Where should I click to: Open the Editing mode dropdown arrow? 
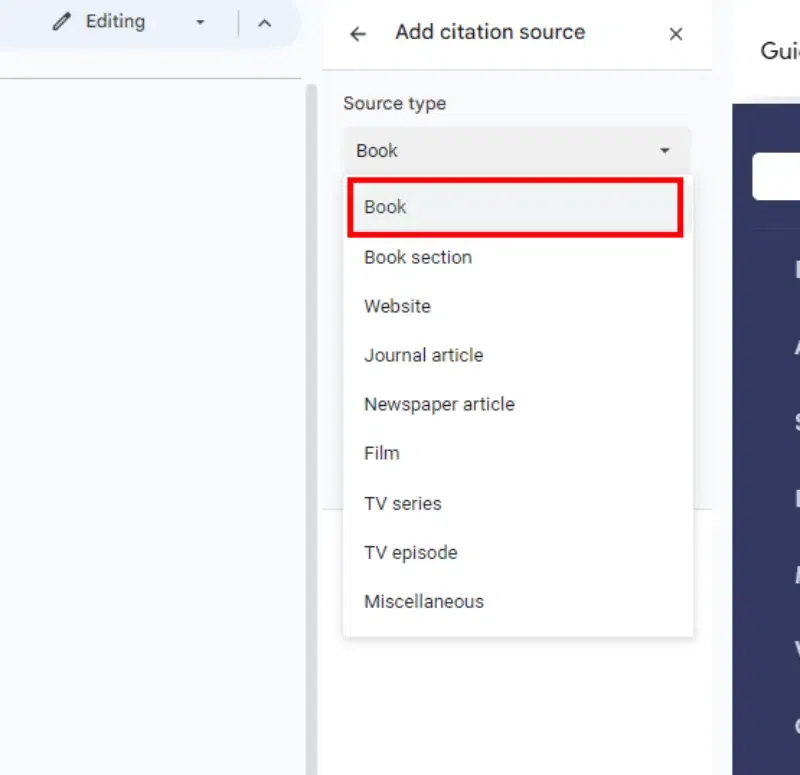[x=201, y=22]
